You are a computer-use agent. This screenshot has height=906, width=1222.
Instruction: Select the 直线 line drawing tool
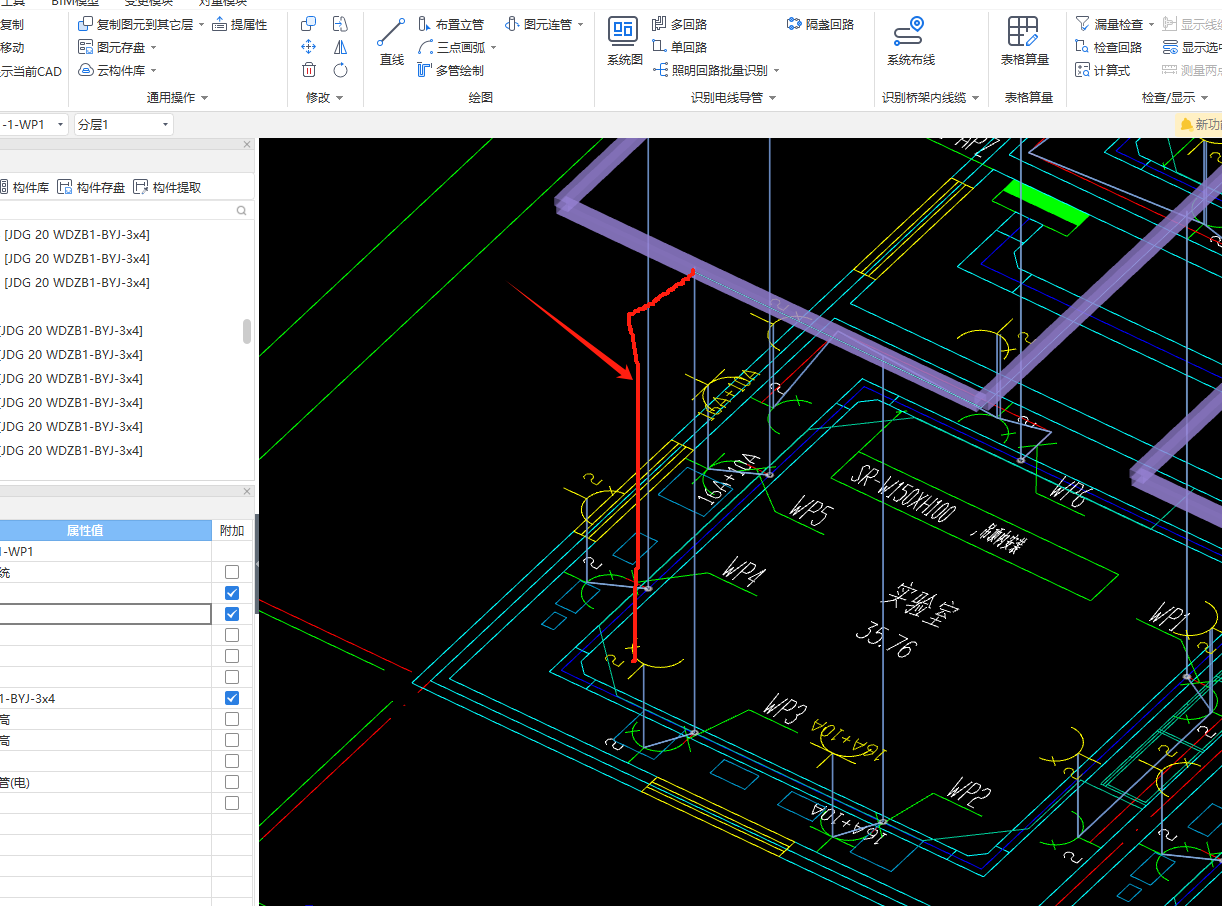click(x=391, y=42)
